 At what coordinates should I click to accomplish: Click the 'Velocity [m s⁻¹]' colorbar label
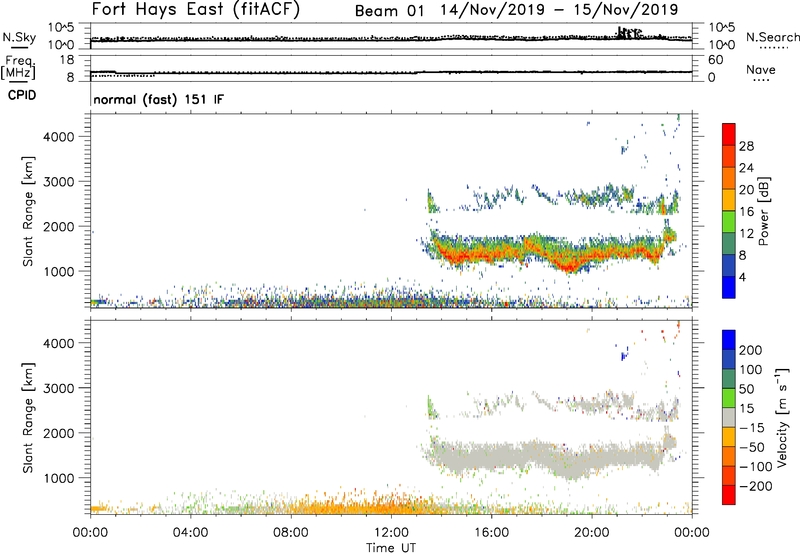[782, 417]
